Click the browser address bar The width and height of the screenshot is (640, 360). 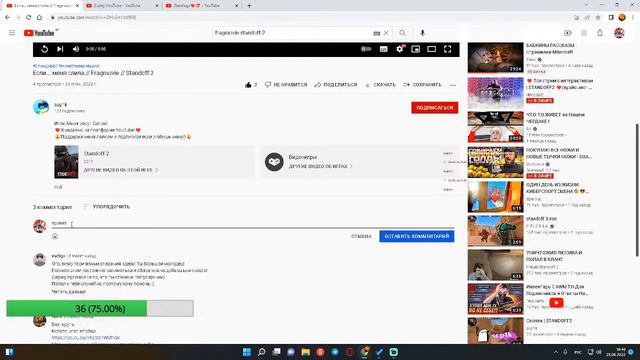[x=310, y=18]
